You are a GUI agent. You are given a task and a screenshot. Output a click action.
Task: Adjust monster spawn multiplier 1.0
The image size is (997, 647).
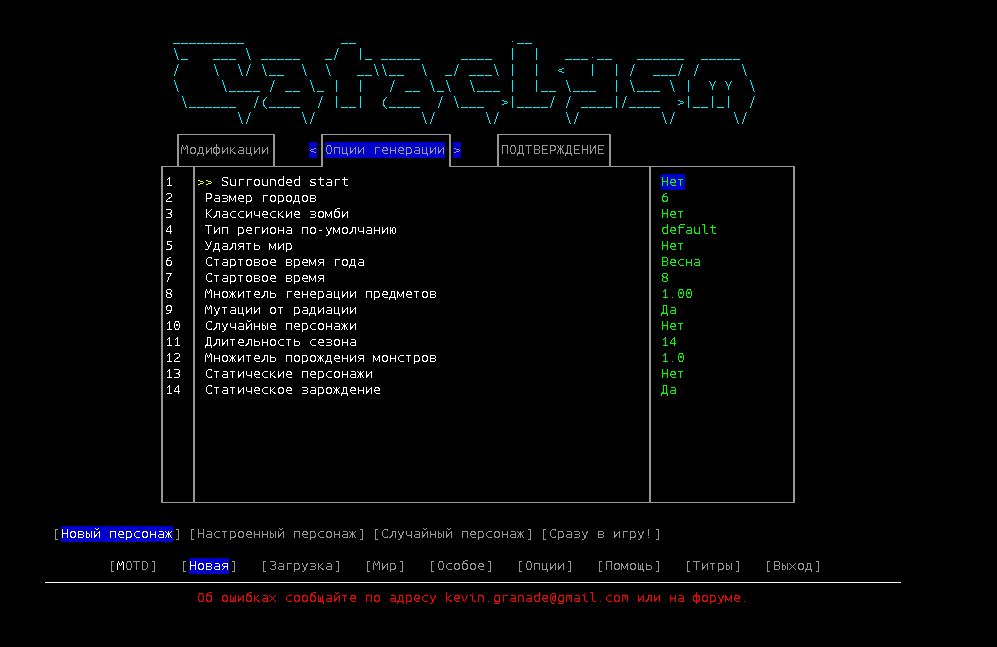coord(673,358)
